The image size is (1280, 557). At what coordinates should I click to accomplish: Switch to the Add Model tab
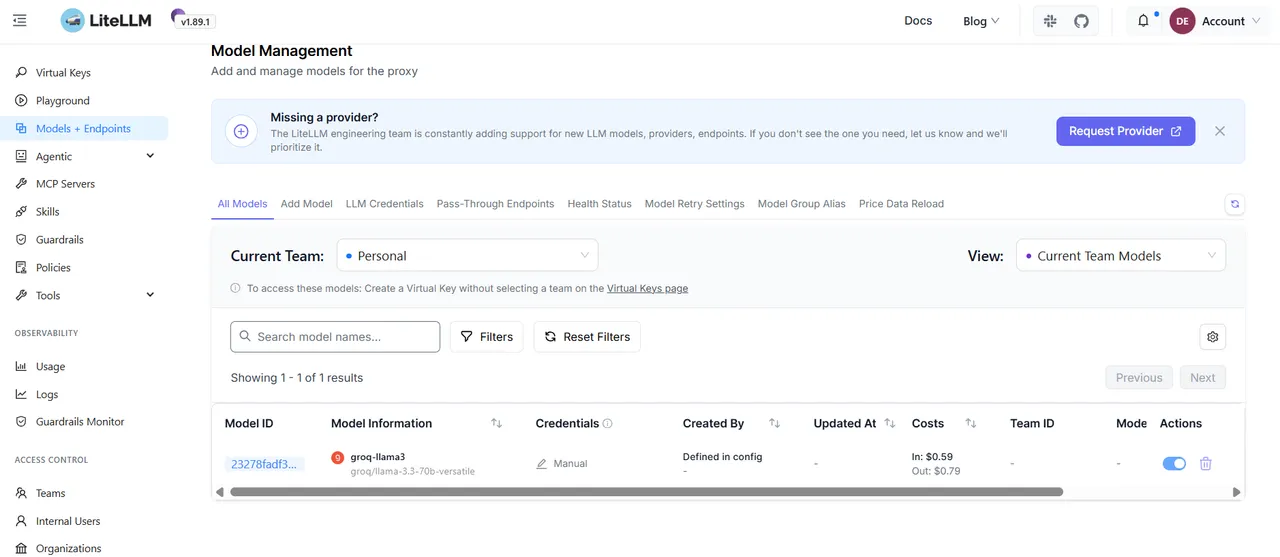[x=306, y=204]
